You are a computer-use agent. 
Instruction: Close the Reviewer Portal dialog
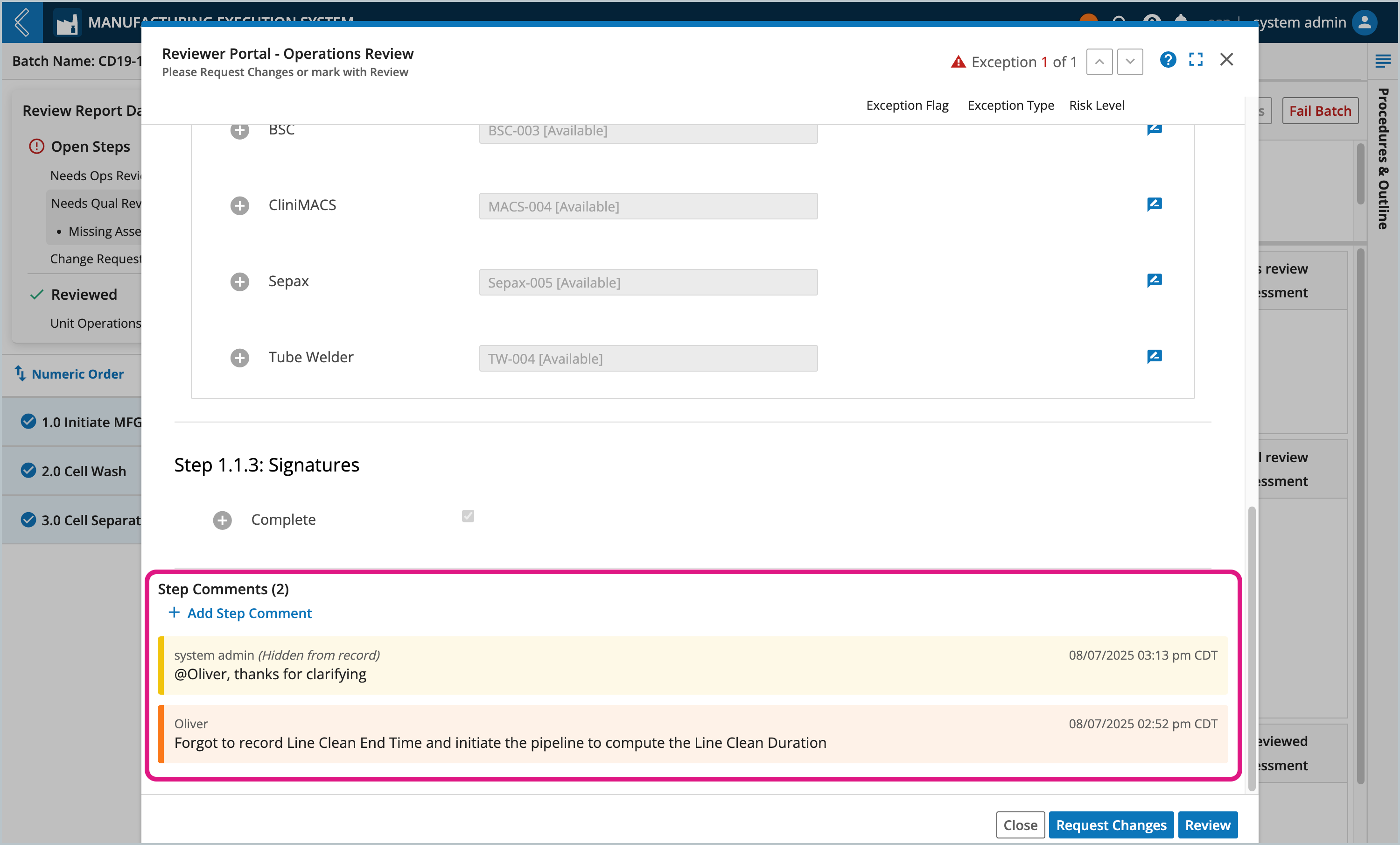coord(1226,59)
